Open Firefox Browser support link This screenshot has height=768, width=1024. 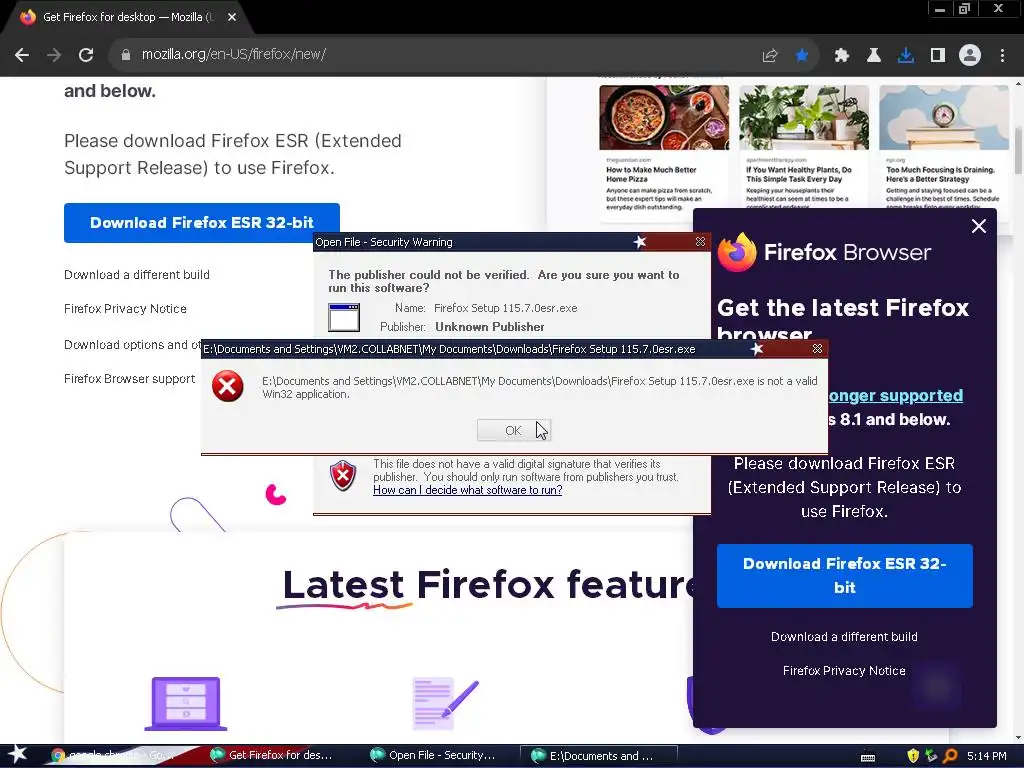[129, 379]
